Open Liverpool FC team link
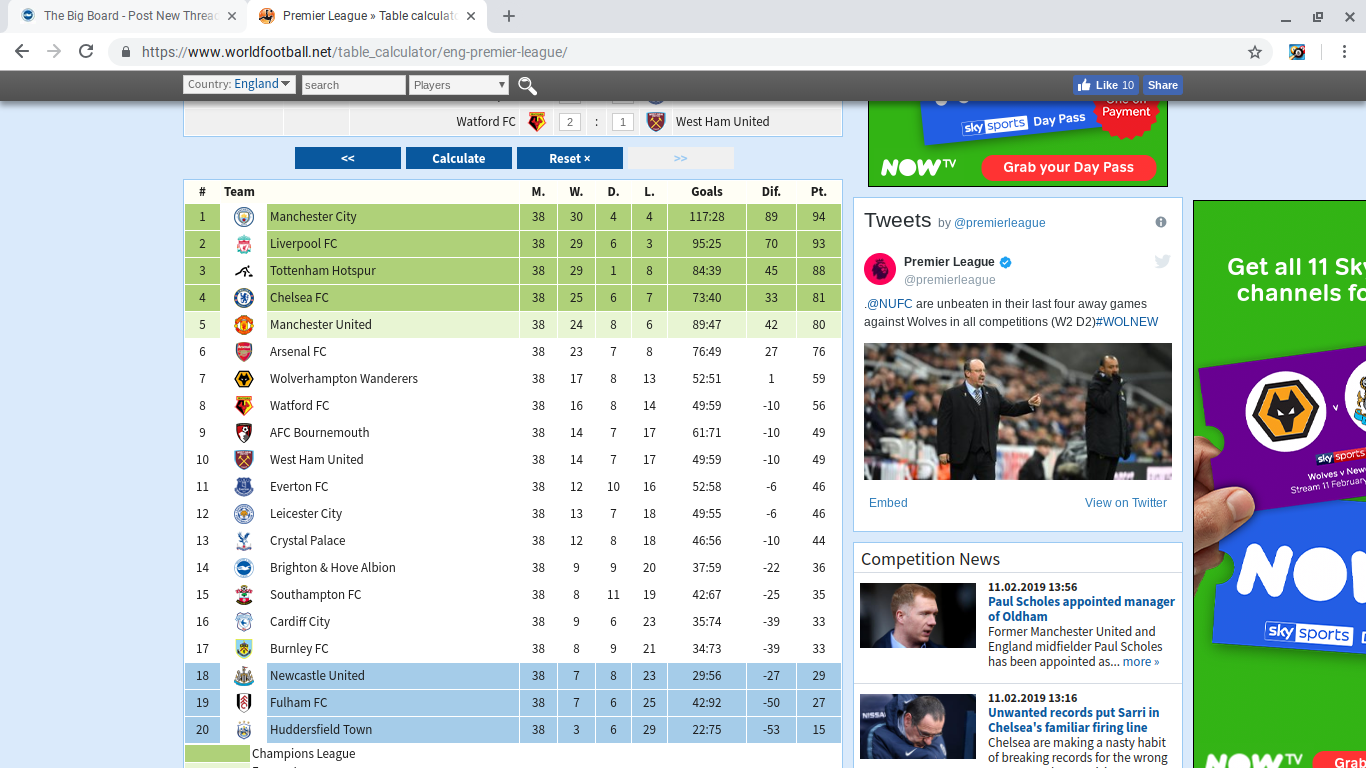1366x768 pixels. (x=303, y=244)
